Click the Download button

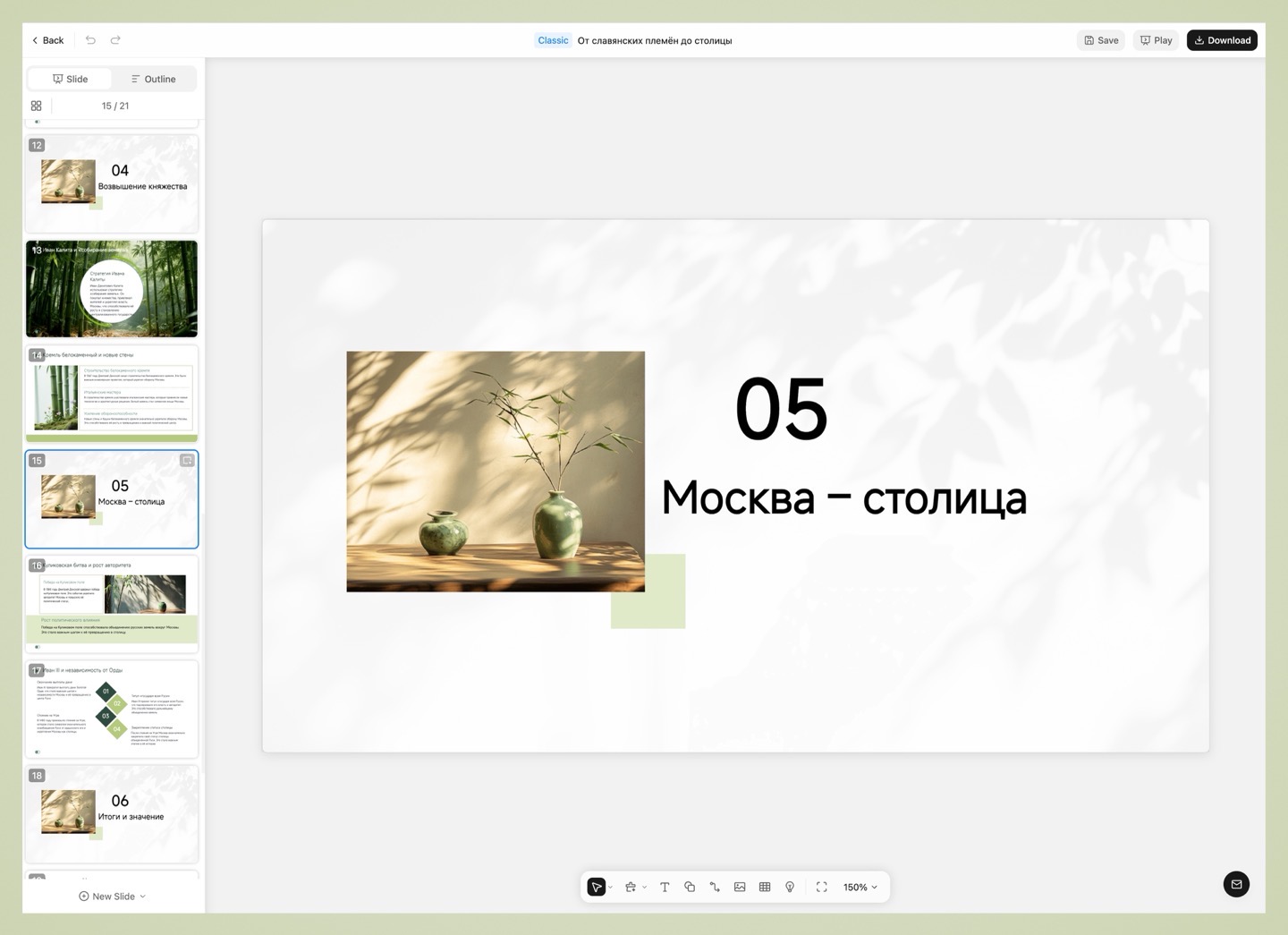point(1222,40)
